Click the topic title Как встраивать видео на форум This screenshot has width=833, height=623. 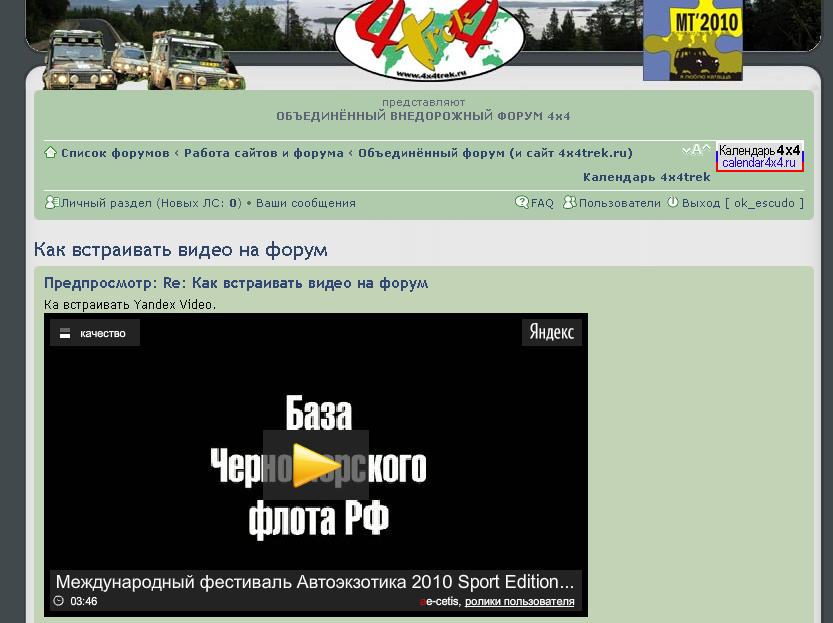[x=180, y=250]
